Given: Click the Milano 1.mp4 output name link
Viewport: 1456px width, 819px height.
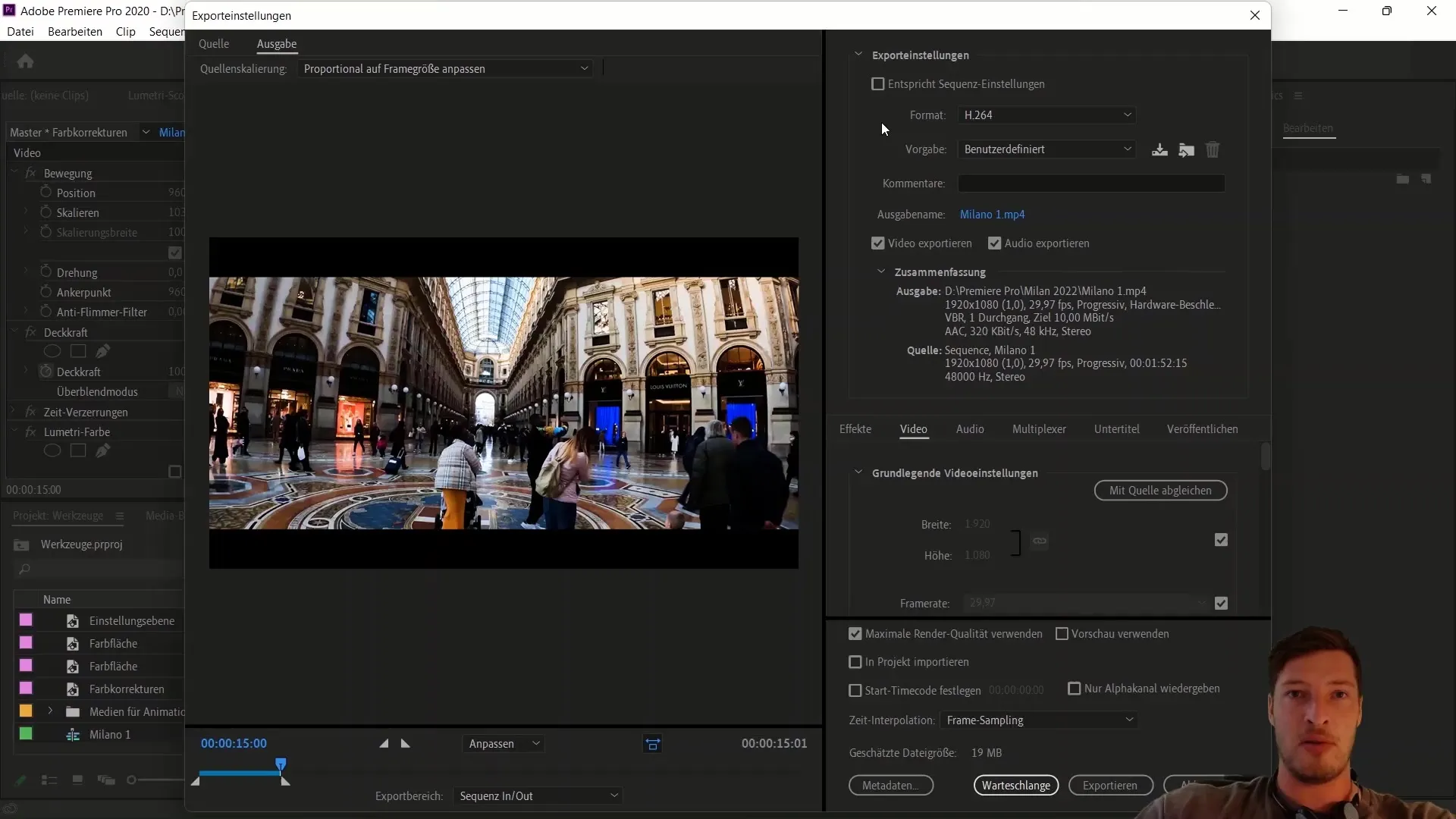Looking at the screenshot, I should pyautogui.click(x=992, y=215).
